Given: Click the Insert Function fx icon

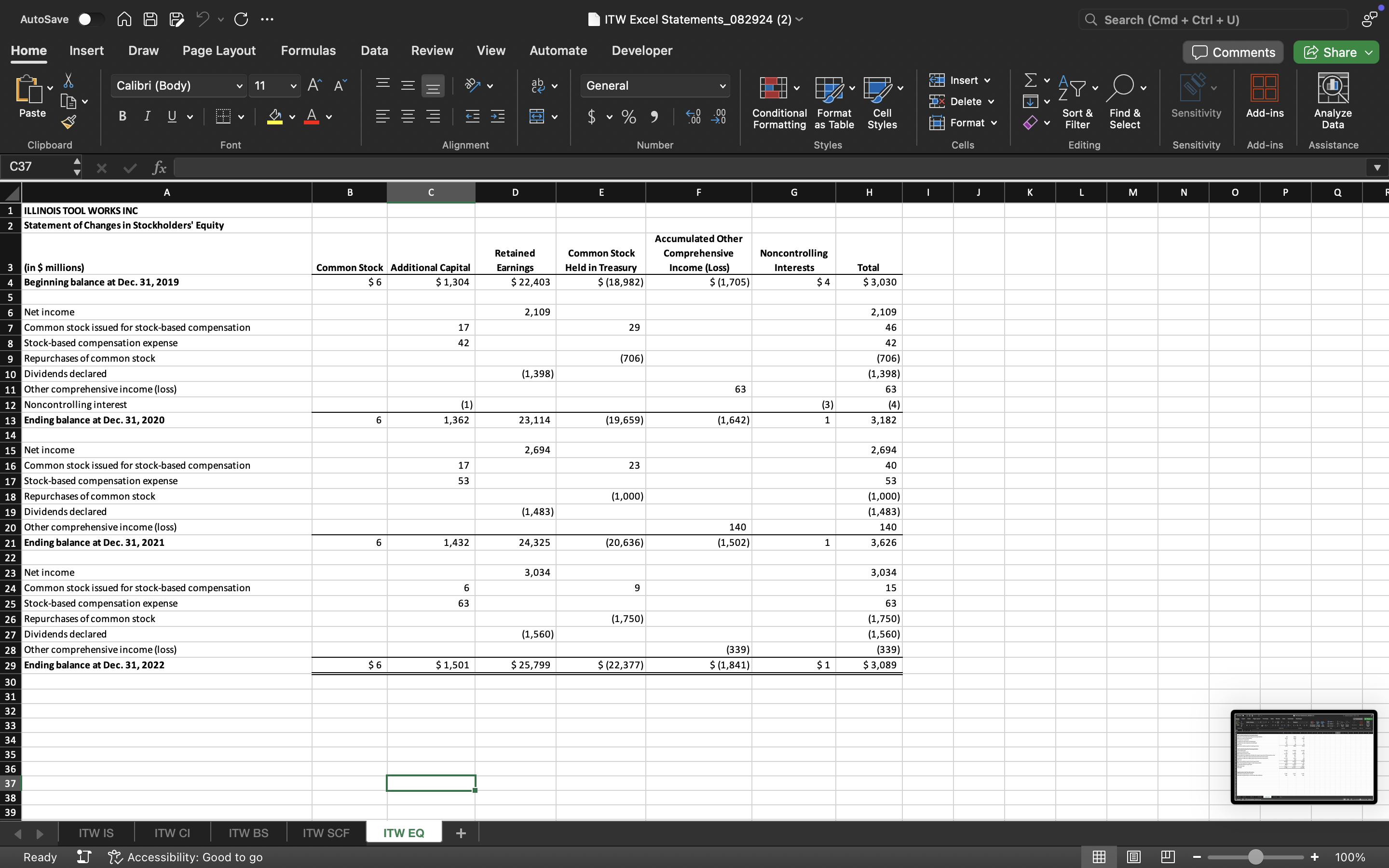Looking at the screenshot, I should tap(159, 167).
